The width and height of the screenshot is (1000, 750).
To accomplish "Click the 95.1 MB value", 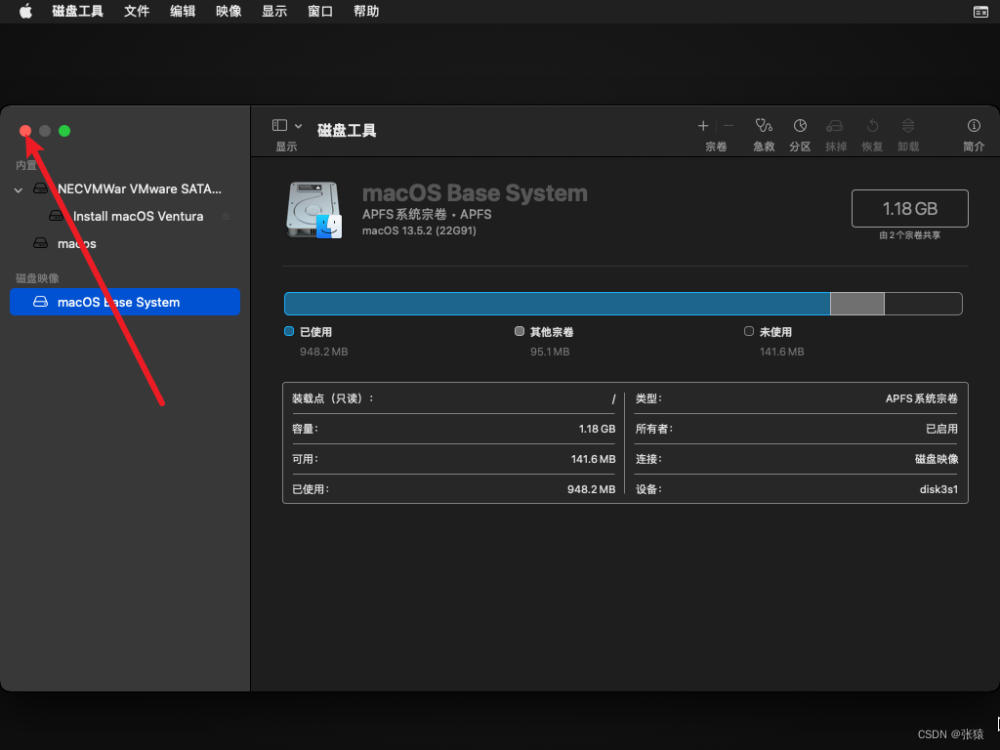I will point(550,351).
